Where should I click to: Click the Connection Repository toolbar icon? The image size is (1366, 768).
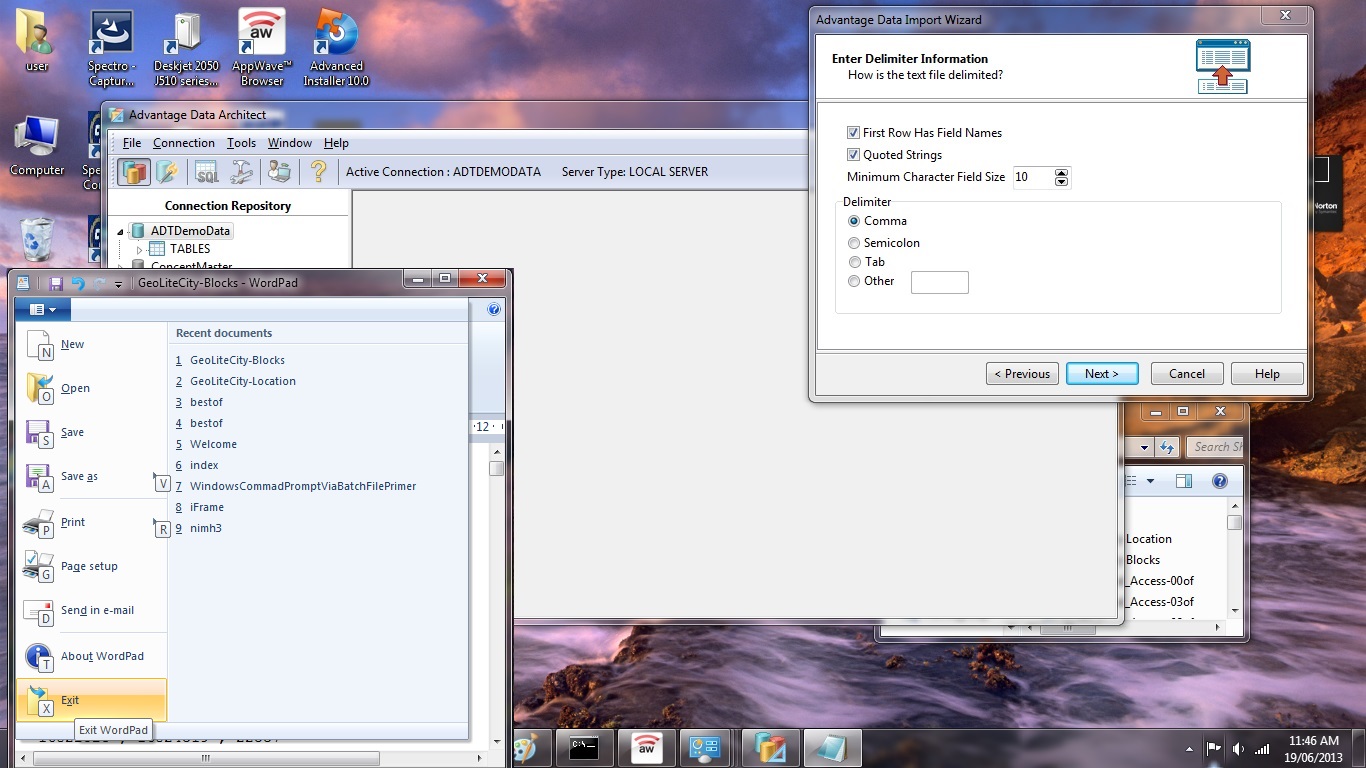134,172
